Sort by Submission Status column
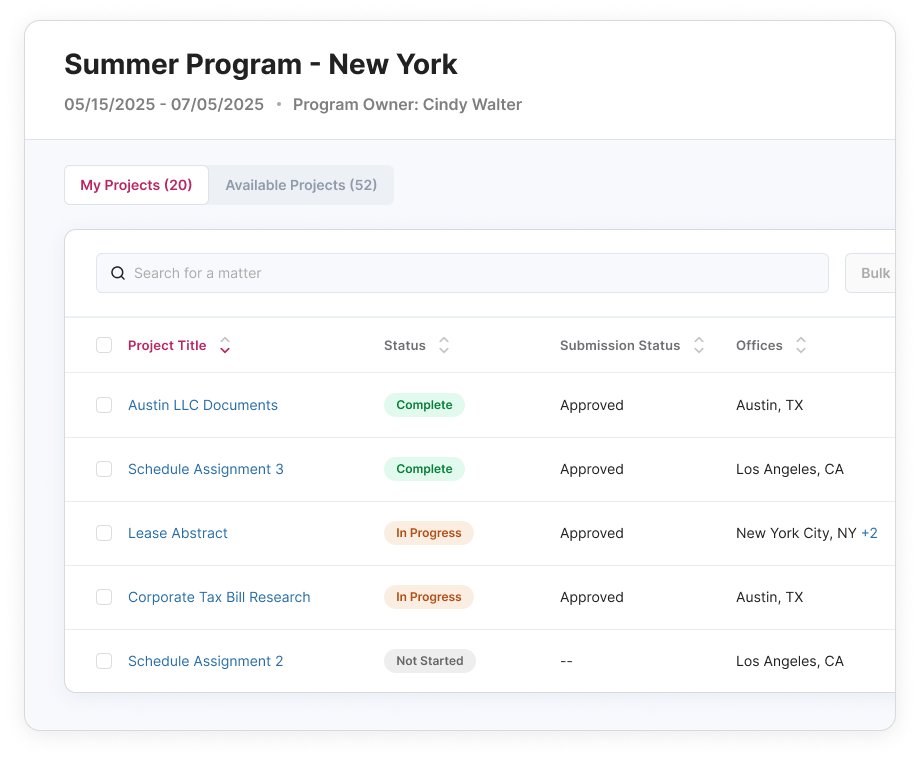The width and height of the screenshot is (920, 759). click(699, 345)
